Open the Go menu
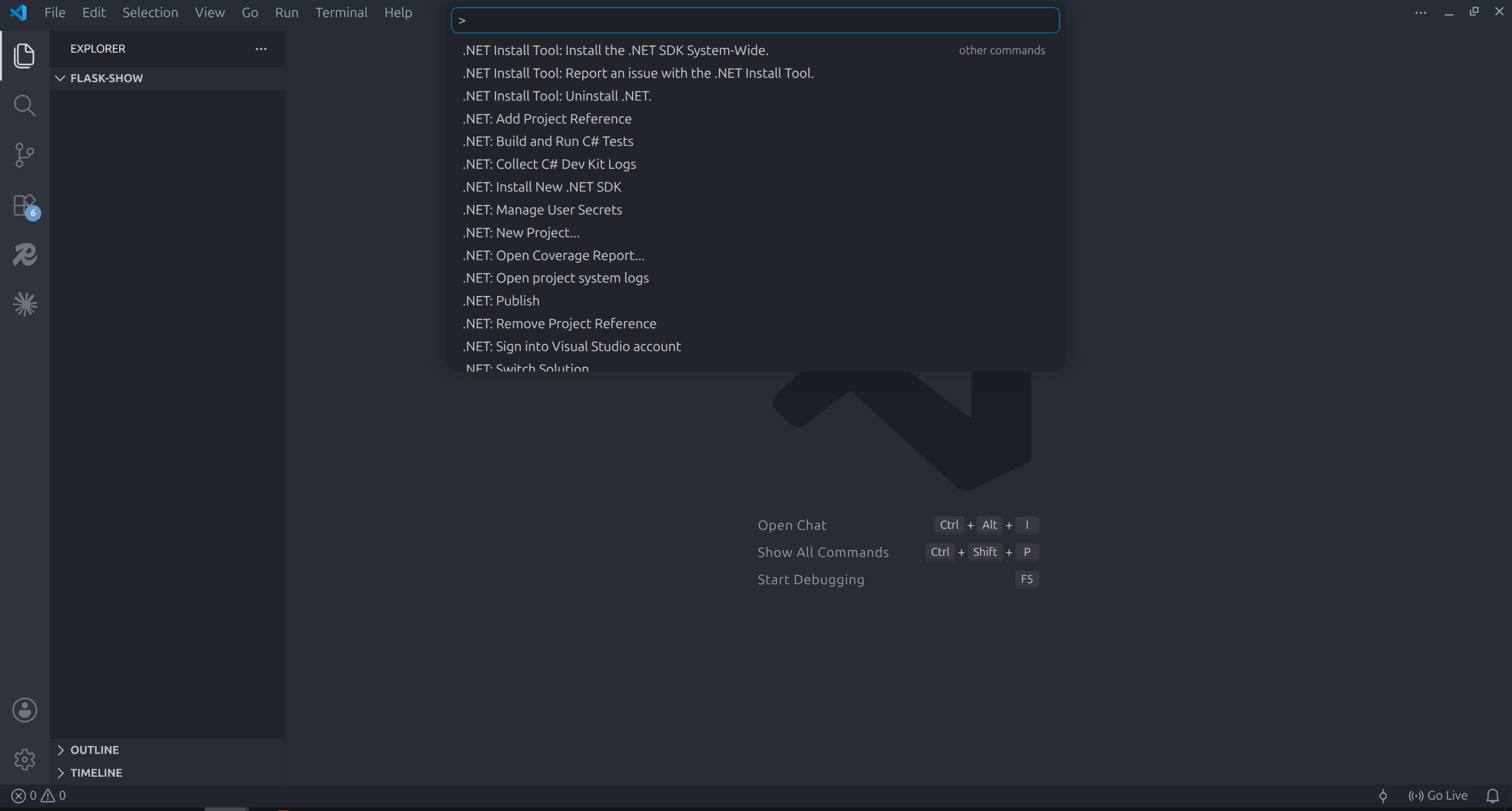 [250, 12]
